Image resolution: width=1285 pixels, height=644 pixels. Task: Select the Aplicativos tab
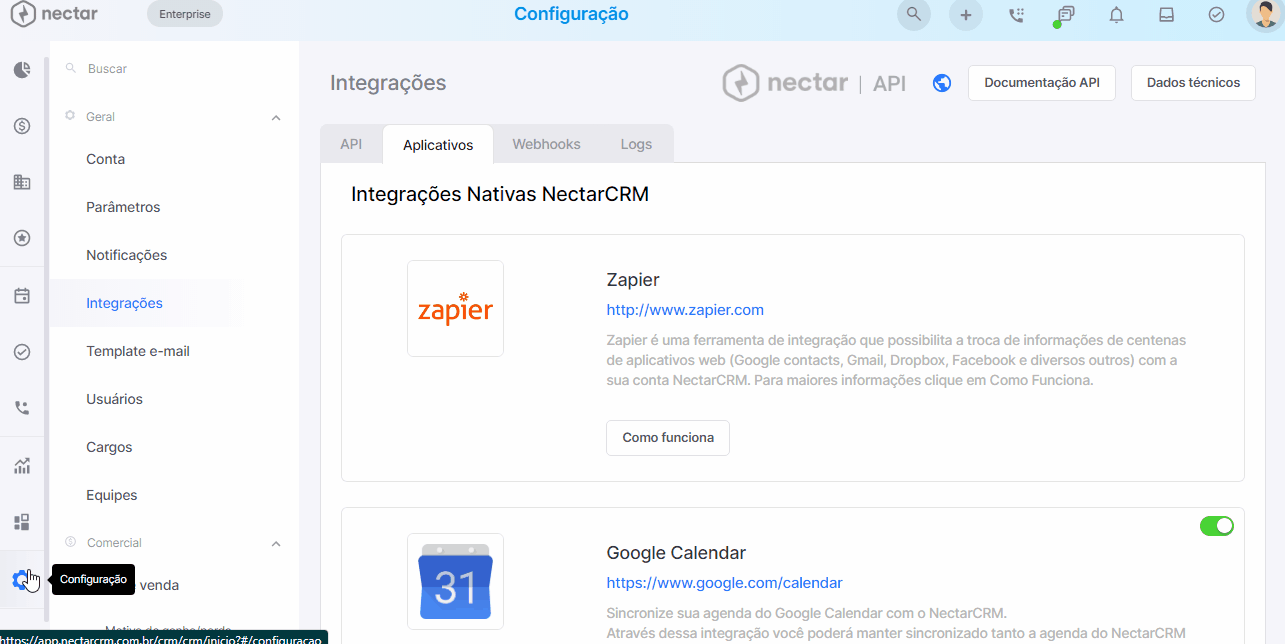(438, 145)
